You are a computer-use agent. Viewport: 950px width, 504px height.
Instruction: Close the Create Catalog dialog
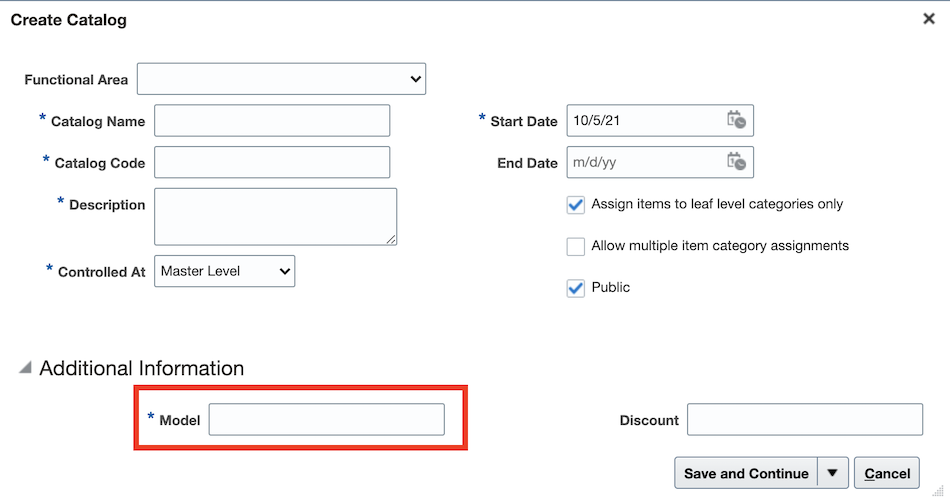929,19
